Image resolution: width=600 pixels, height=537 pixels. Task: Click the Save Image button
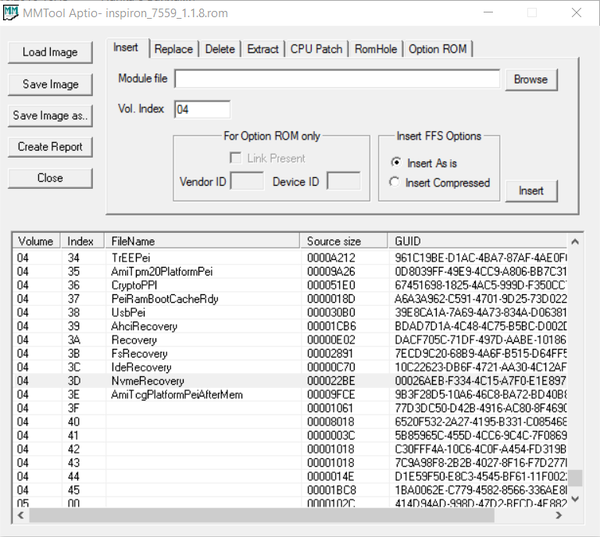click(50, 85)
